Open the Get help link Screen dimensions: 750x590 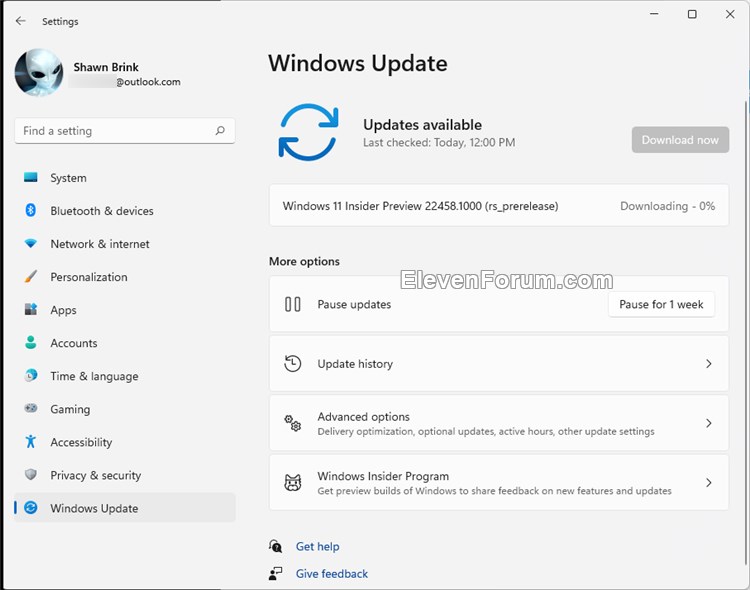(318, 546)
